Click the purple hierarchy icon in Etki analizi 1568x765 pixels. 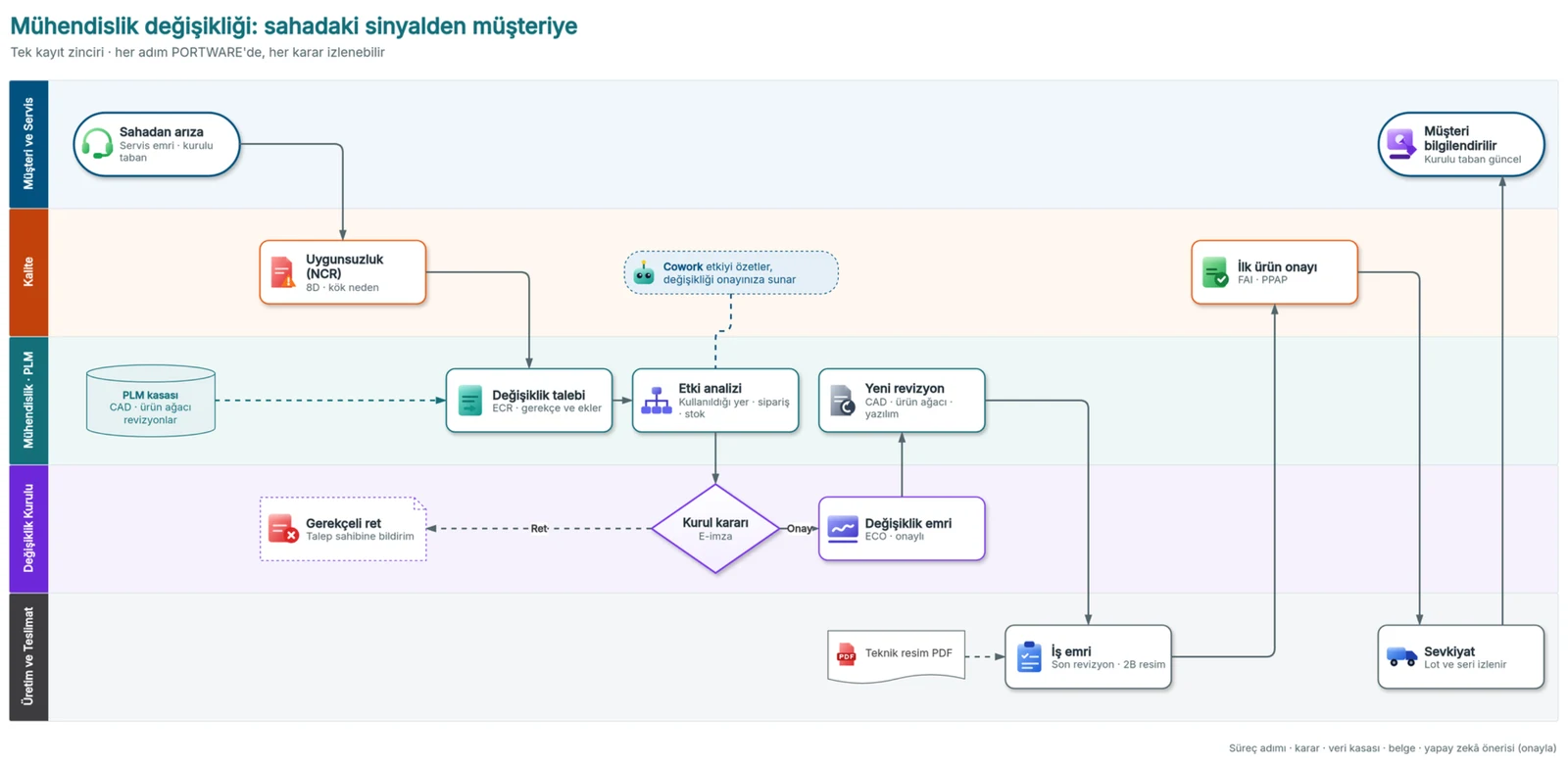click(656, 401)
